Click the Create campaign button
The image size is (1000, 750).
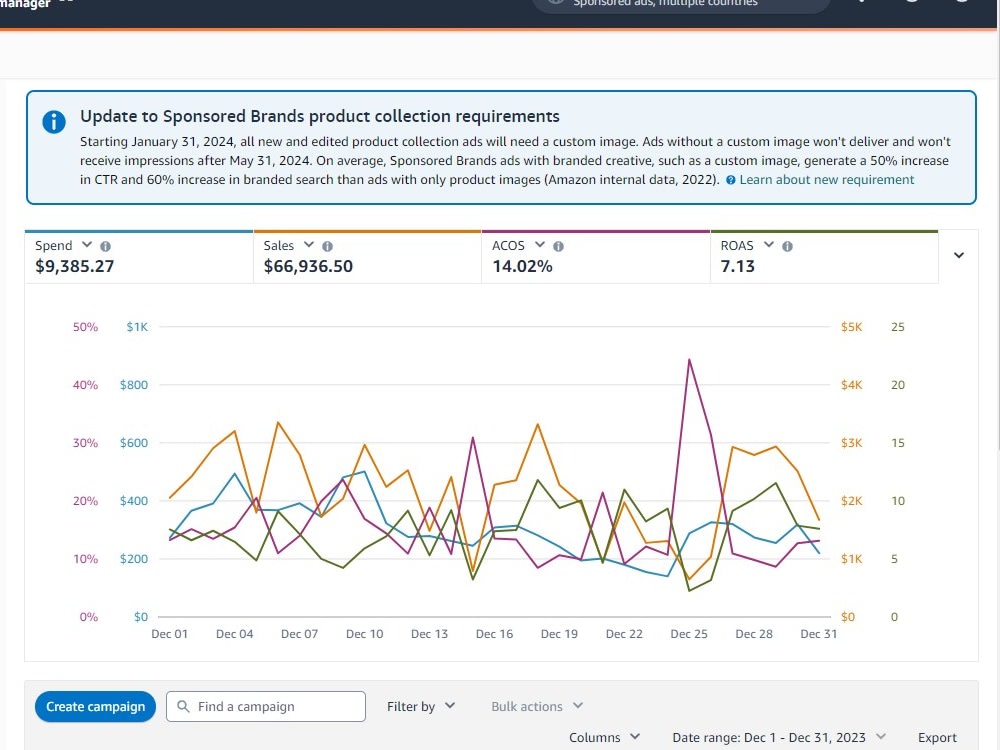point(96,707)
